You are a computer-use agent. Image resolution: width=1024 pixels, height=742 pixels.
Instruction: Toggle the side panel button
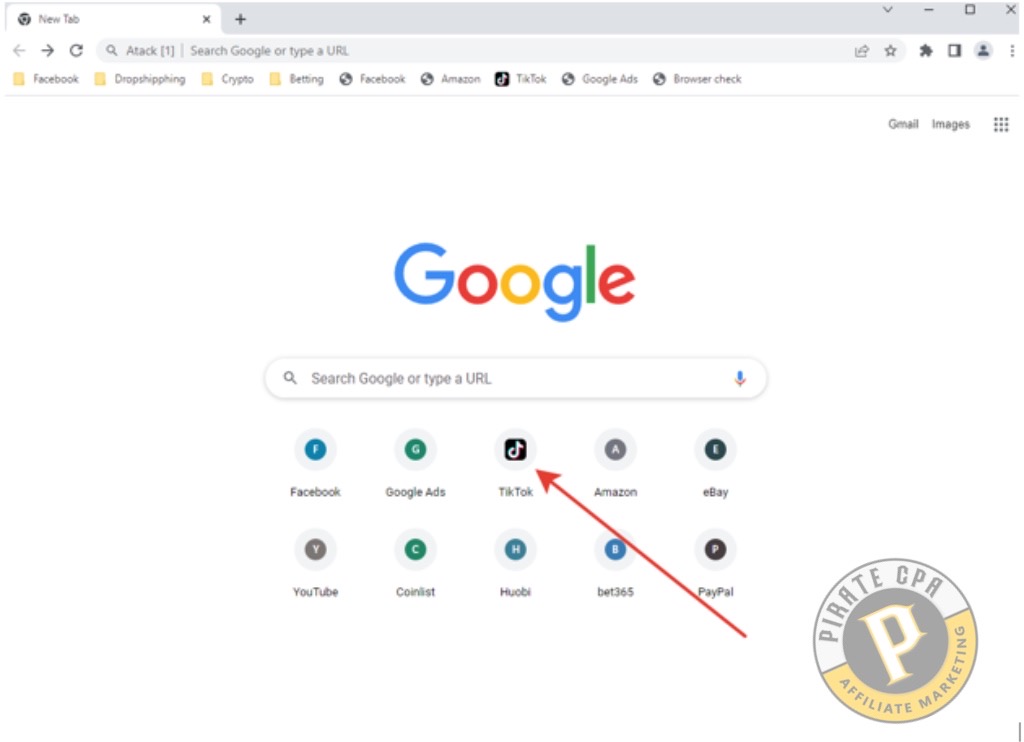[x=954, y=51]
